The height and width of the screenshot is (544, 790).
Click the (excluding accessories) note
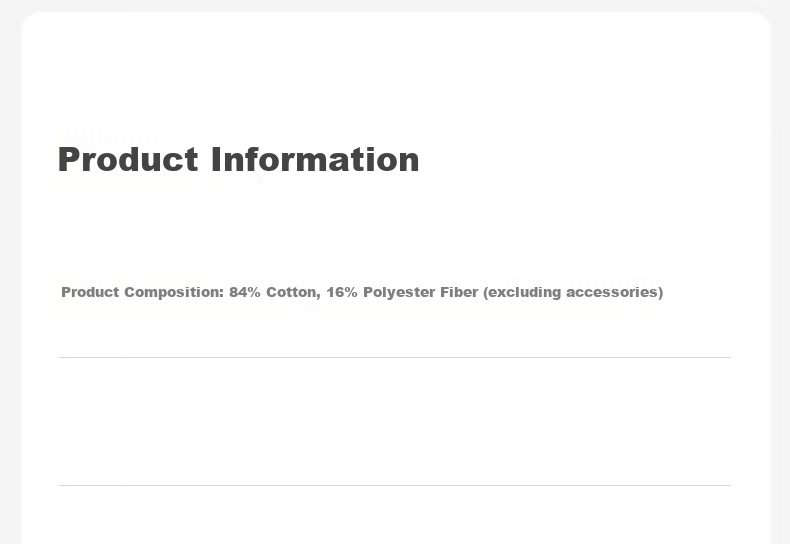[x=573, y=292]
